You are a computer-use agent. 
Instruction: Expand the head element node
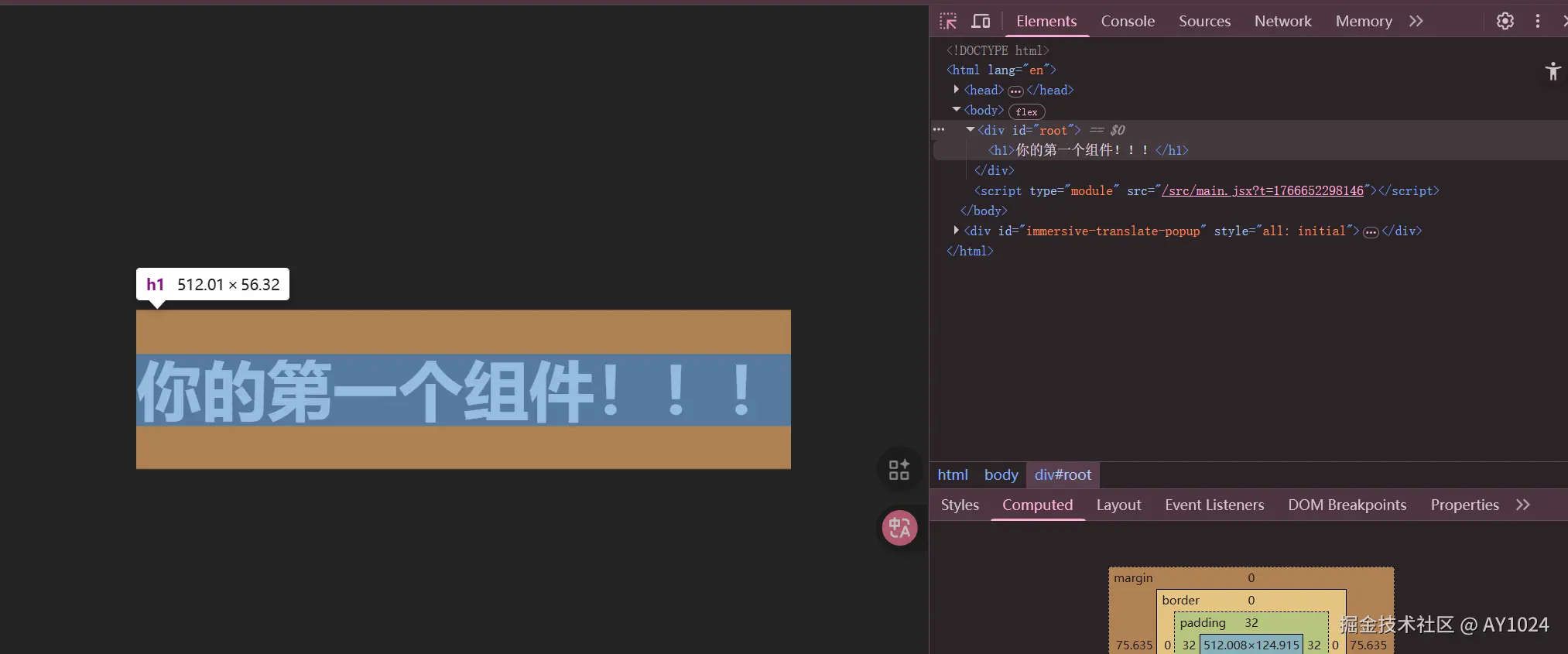click(x=957, y=90)
